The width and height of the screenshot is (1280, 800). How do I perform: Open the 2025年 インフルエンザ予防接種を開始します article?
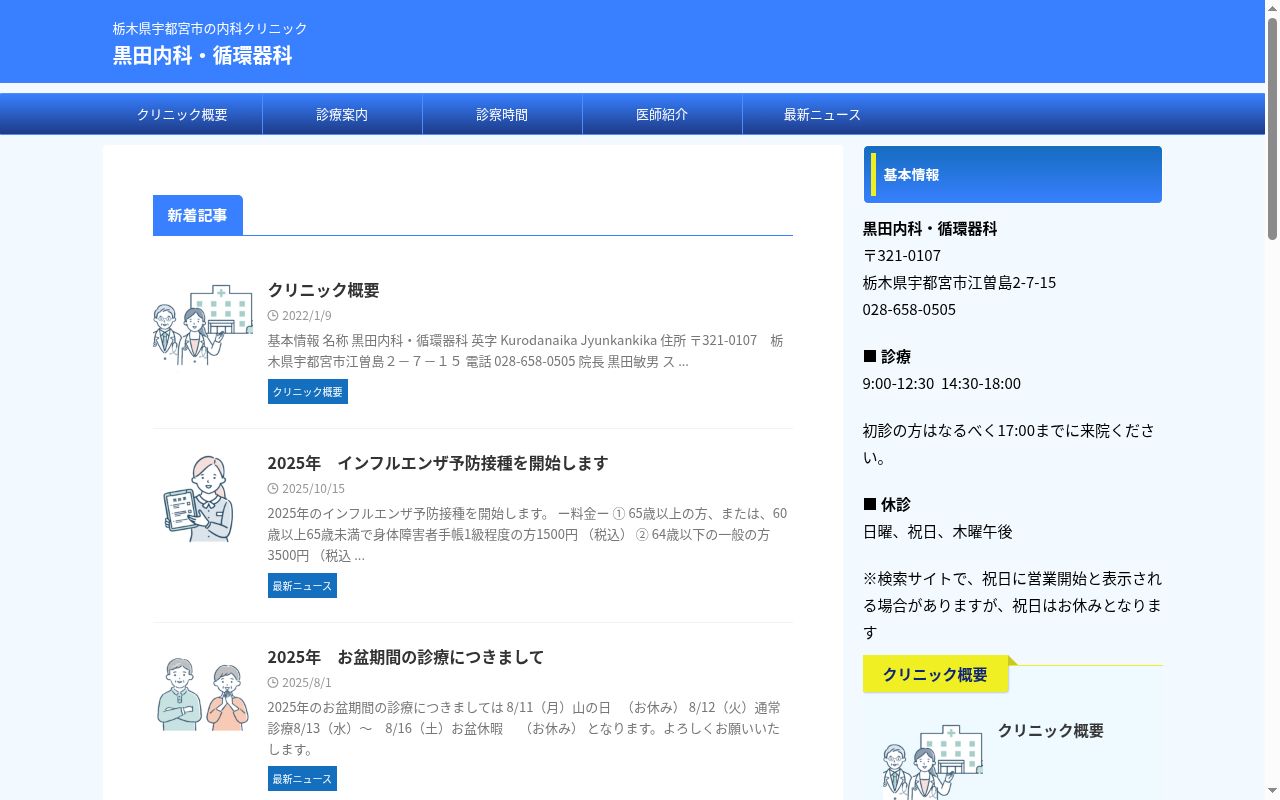click(437, 463)
